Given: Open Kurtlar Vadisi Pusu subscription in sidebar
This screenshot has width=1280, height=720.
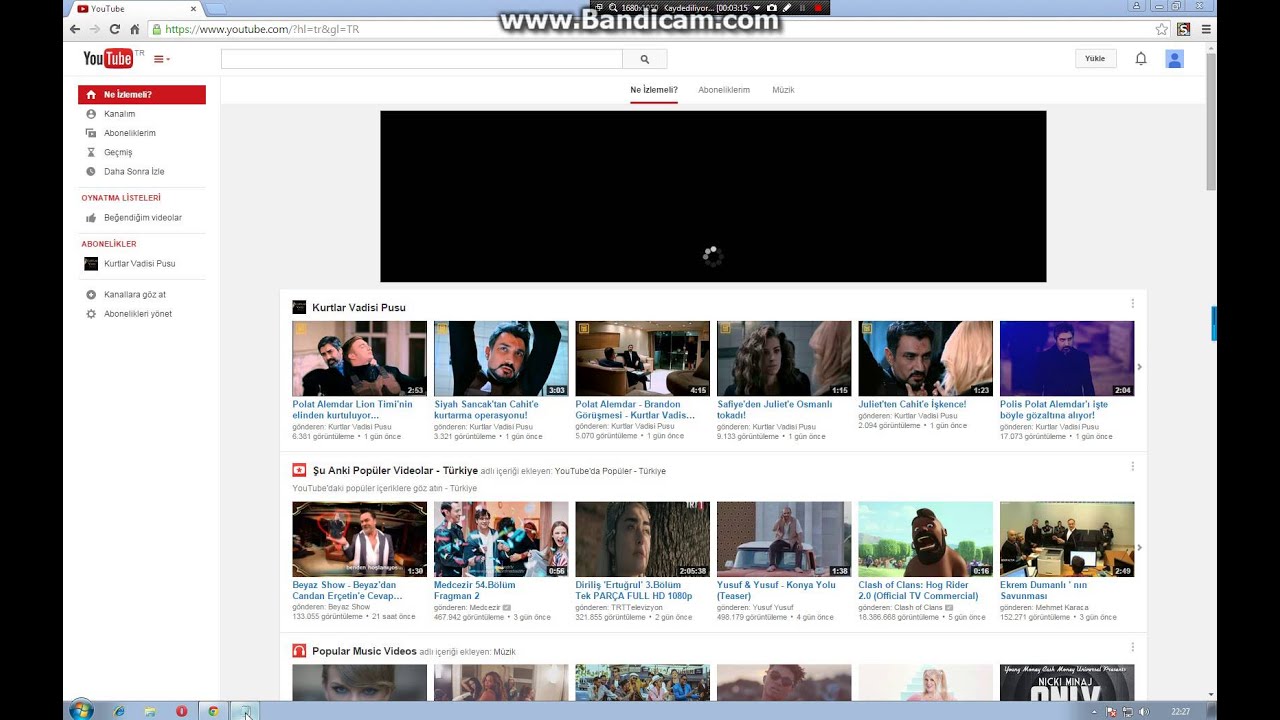Looking at the screenshot, I should 142,263.
